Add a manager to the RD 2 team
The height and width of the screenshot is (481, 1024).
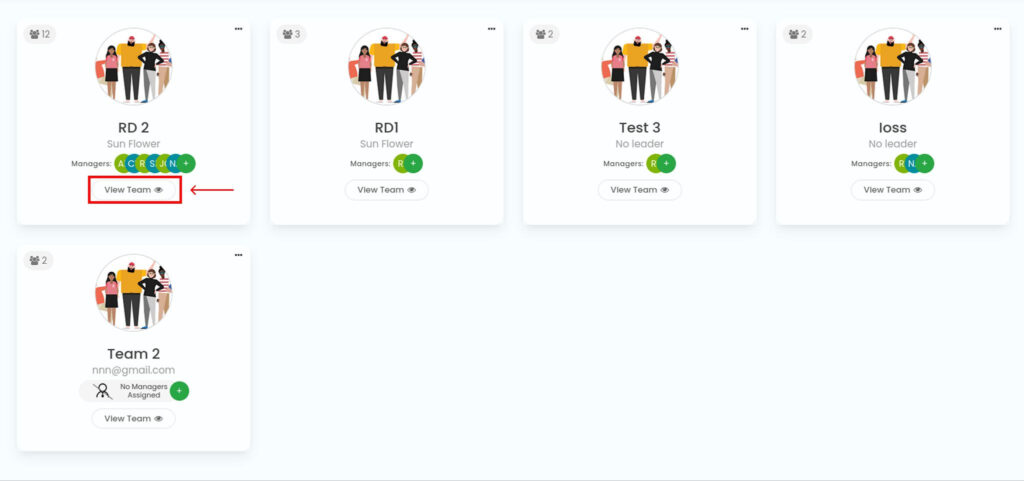(186, 164)
